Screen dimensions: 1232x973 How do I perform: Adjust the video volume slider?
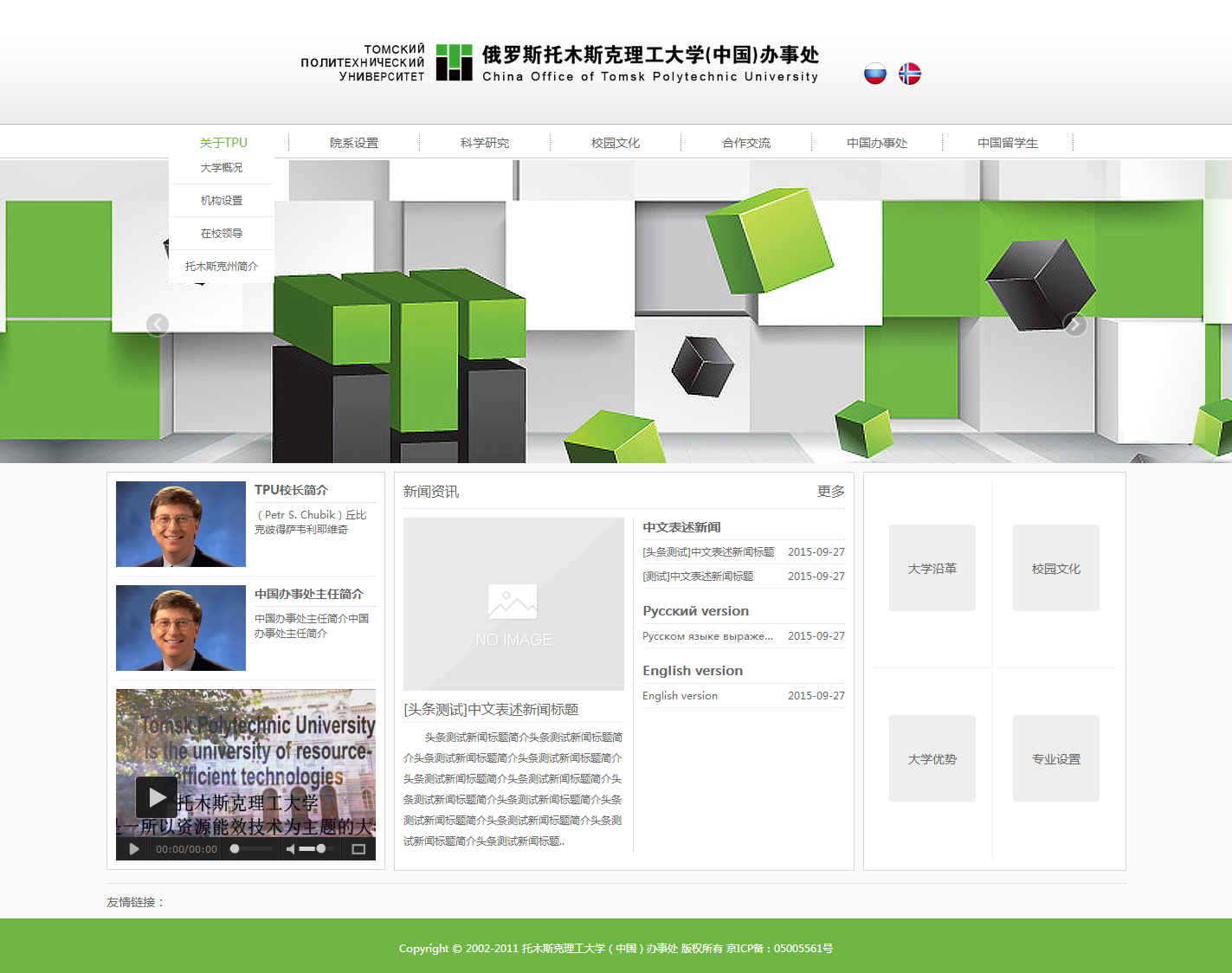coord(313,849)
